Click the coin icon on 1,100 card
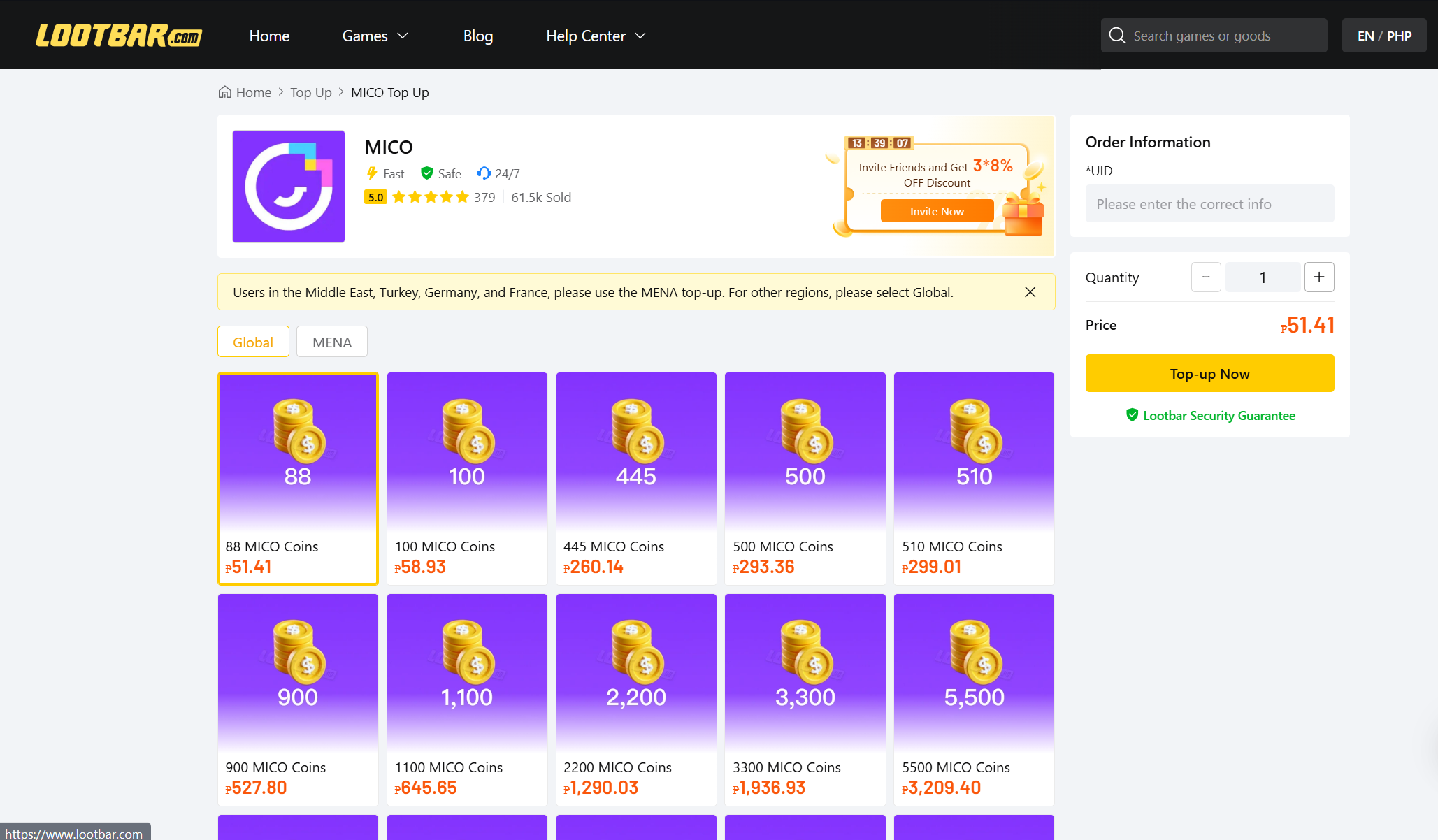This screenshot has width=1438, height=840. [x=468, y=652]
